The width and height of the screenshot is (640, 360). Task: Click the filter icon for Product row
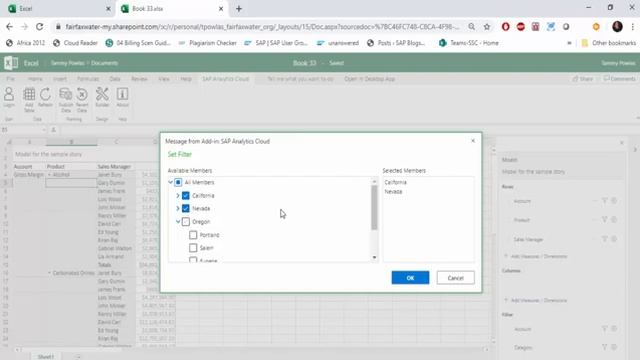(x=604, y=220)
